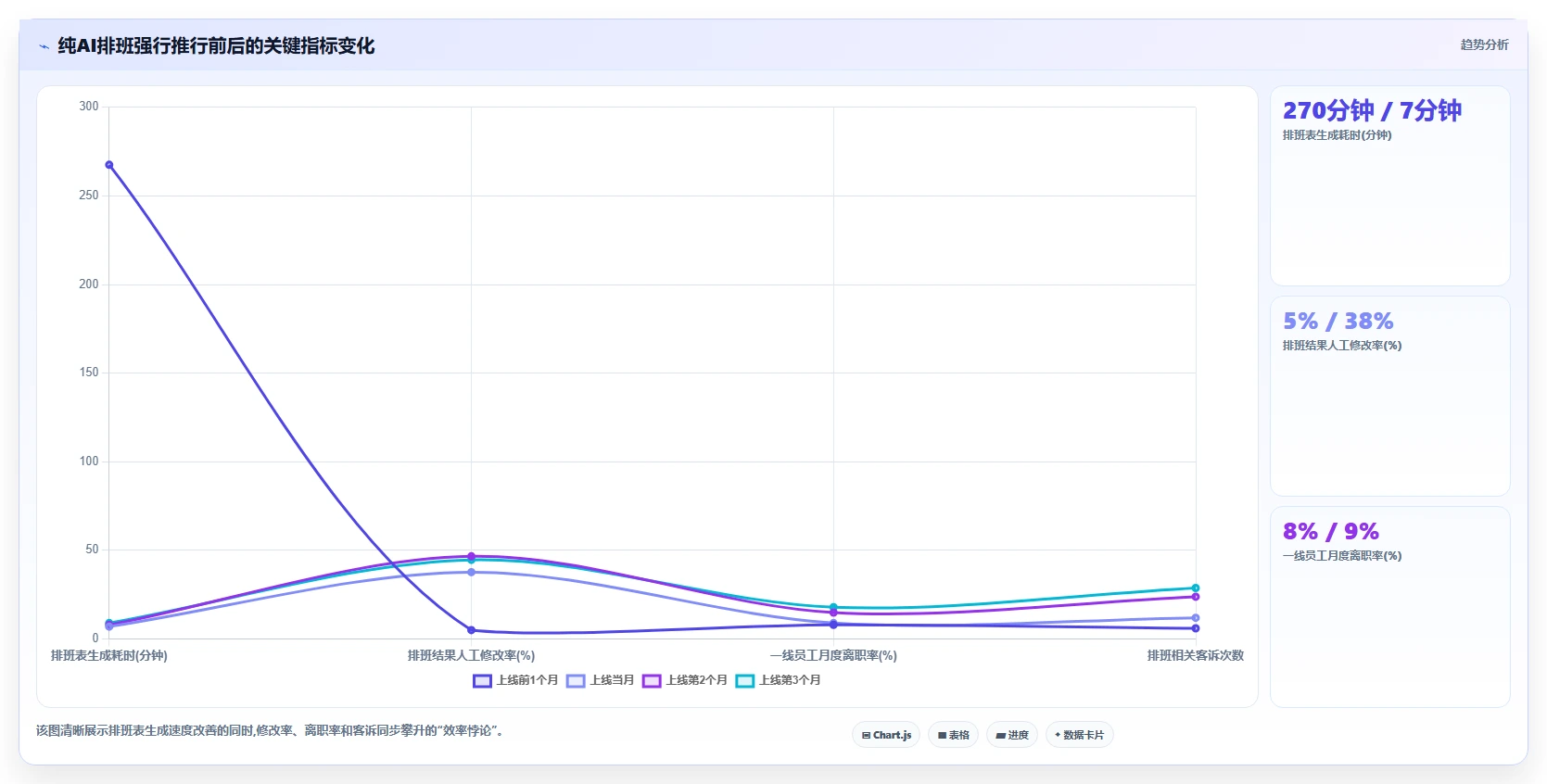This screenshot has width=1547, height=784.
Task: Click the 上线当月 point above 排班结果人工修改率(%)
Action: click(471, 572)
